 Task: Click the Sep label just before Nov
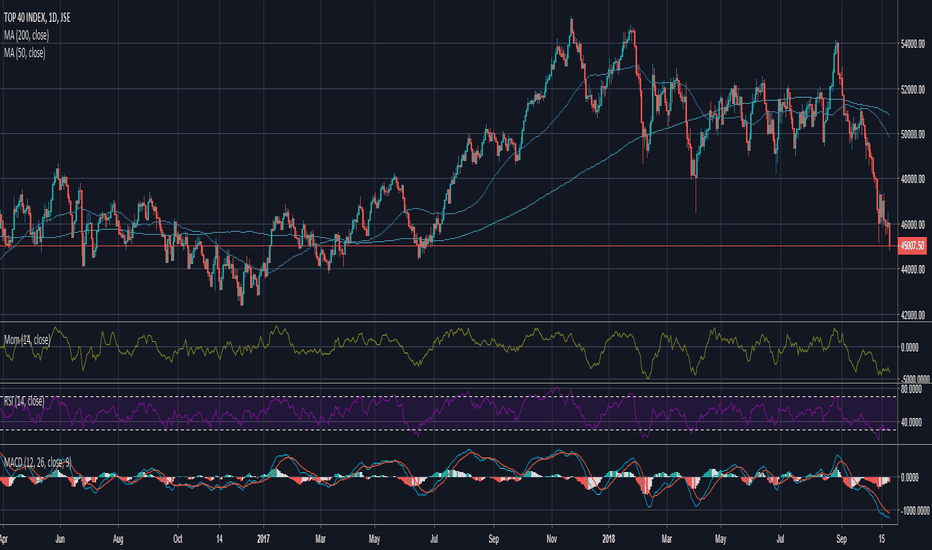click(x=493, y=539)
